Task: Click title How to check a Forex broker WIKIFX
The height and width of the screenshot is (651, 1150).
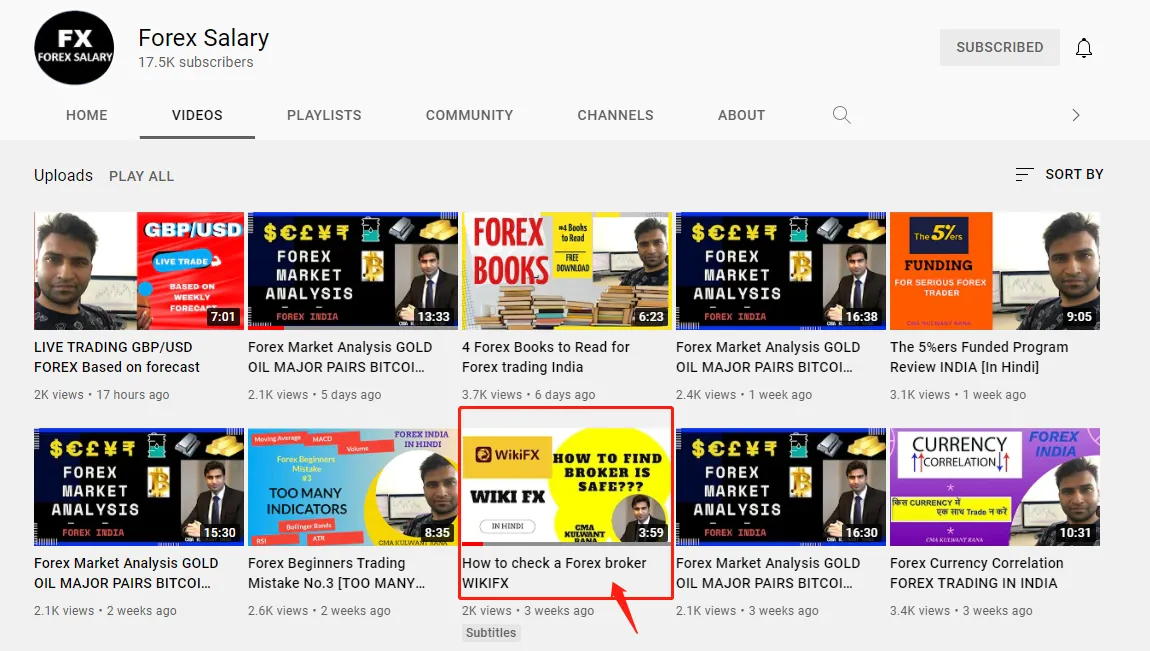Action: coord(554,573)
